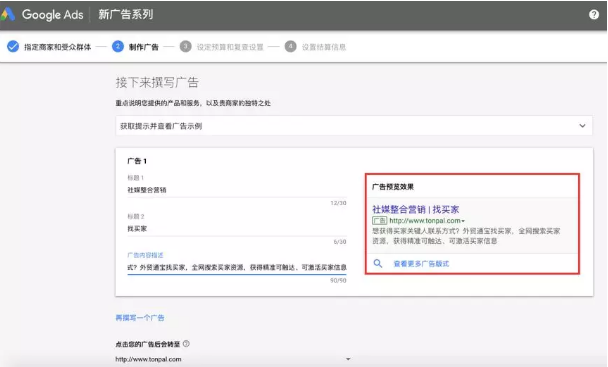Screen dimensions: 608x367
Task: Click the completed step one checkmark icon
Action: [x=13, y=47]
